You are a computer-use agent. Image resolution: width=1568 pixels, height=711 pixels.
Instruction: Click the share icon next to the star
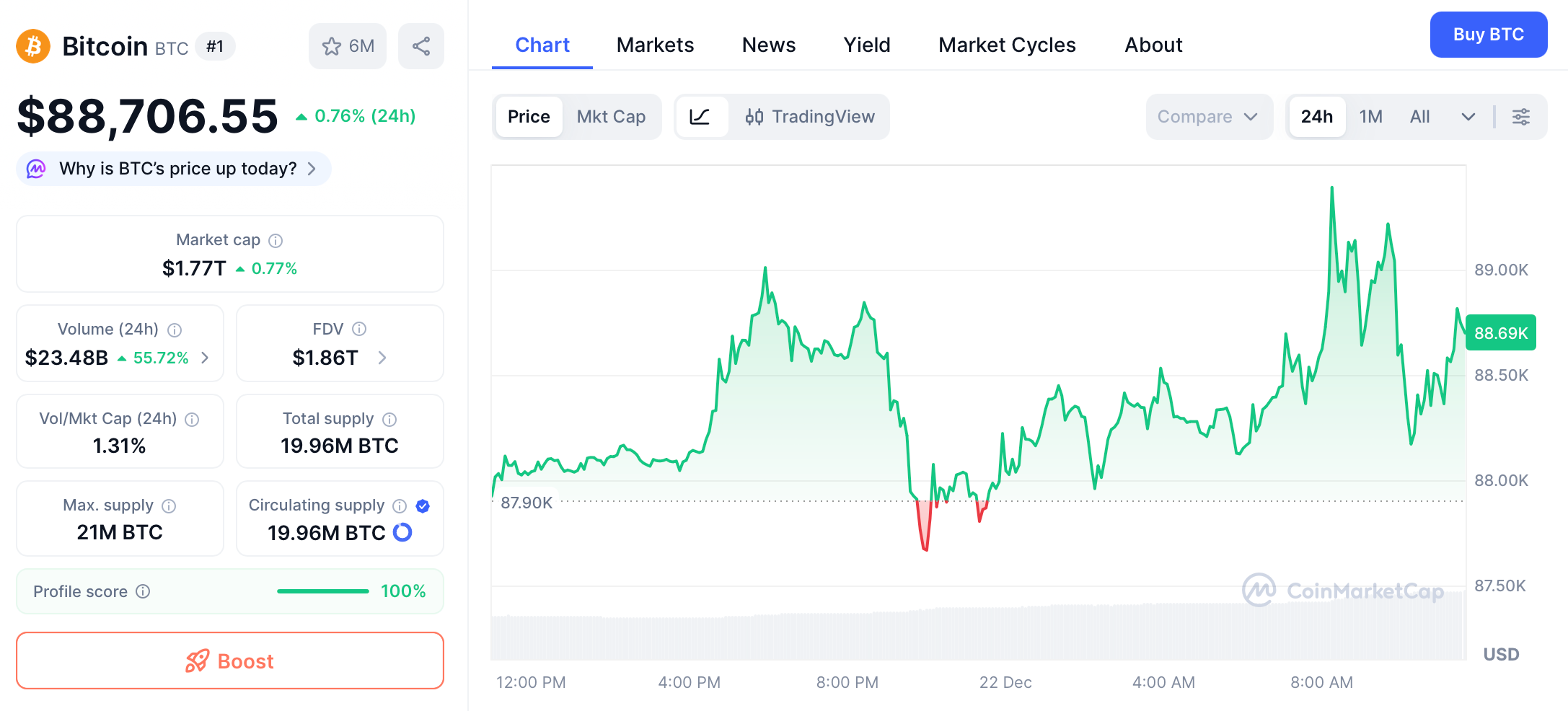[421, 45]
